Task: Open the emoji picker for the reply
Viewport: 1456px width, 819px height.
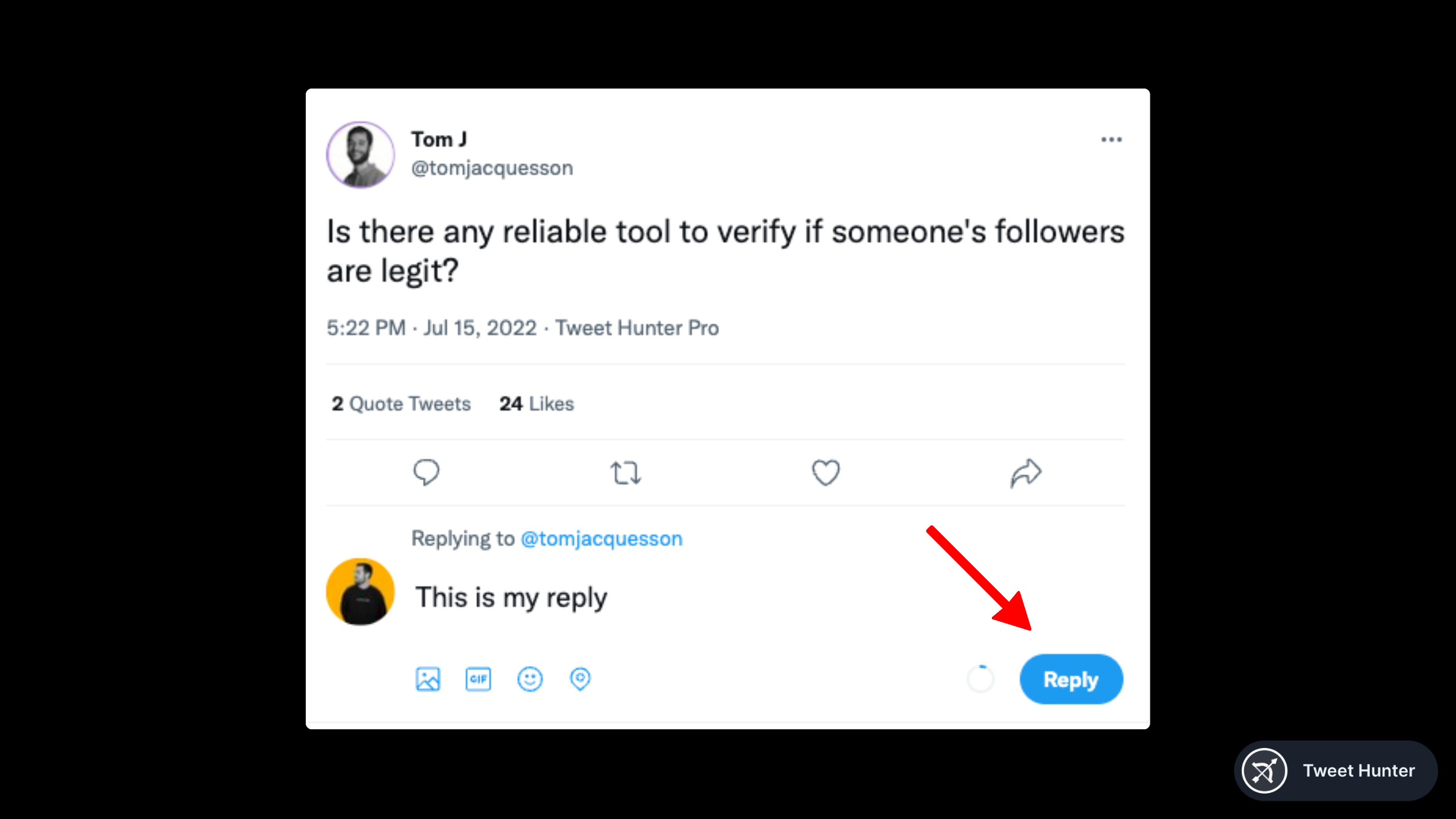Action: [x=529, y=679]
